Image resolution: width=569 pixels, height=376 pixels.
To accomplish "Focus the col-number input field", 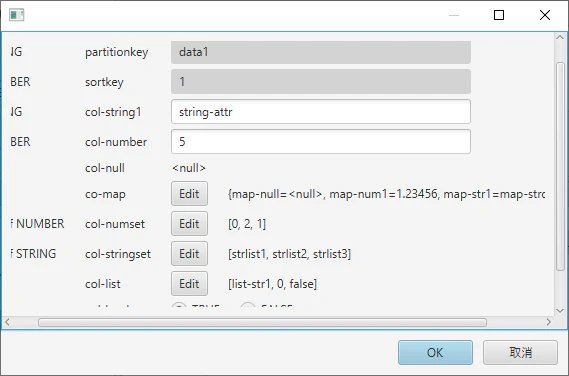I will tap(321, 142).
